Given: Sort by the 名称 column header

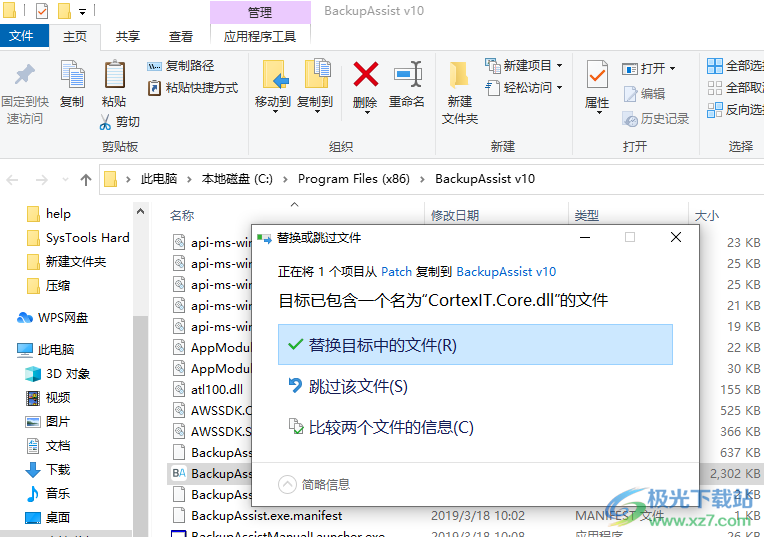Looking at the screenshot, I should pyautogui.click(x=182, y=215).
